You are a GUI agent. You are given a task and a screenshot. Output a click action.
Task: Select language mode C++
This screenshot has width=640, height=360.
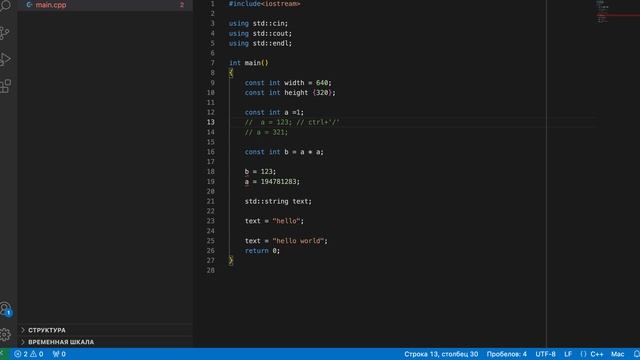coord(597,354)
